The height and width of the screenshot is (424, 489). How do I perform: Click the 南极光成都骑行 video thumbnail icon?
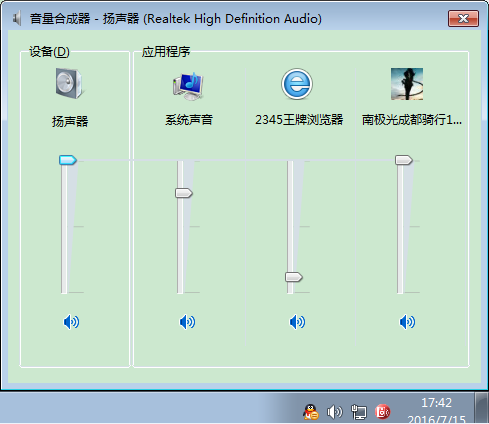[407, 84]
